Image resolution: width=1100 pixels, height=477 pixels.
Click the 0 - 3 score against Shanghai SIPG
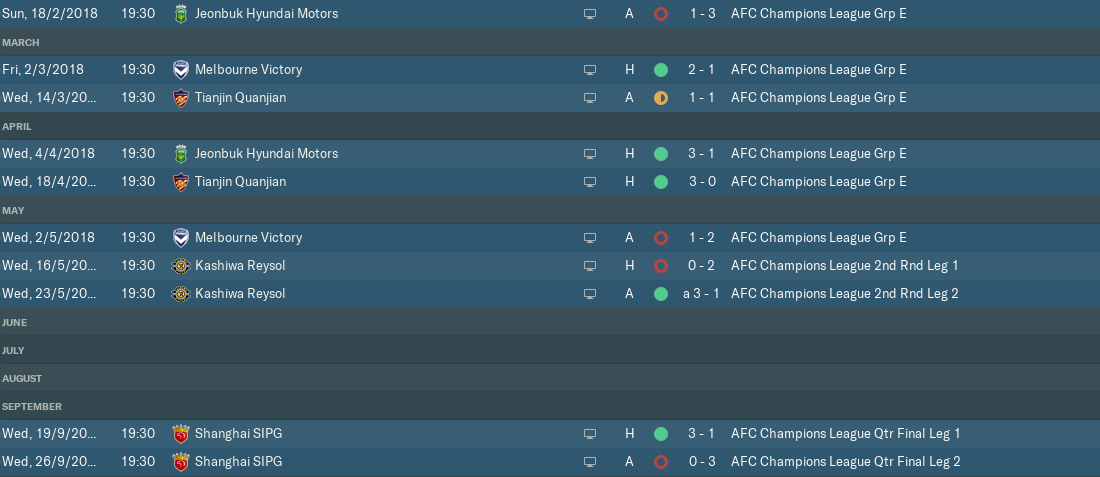click(x=702, y=462)
